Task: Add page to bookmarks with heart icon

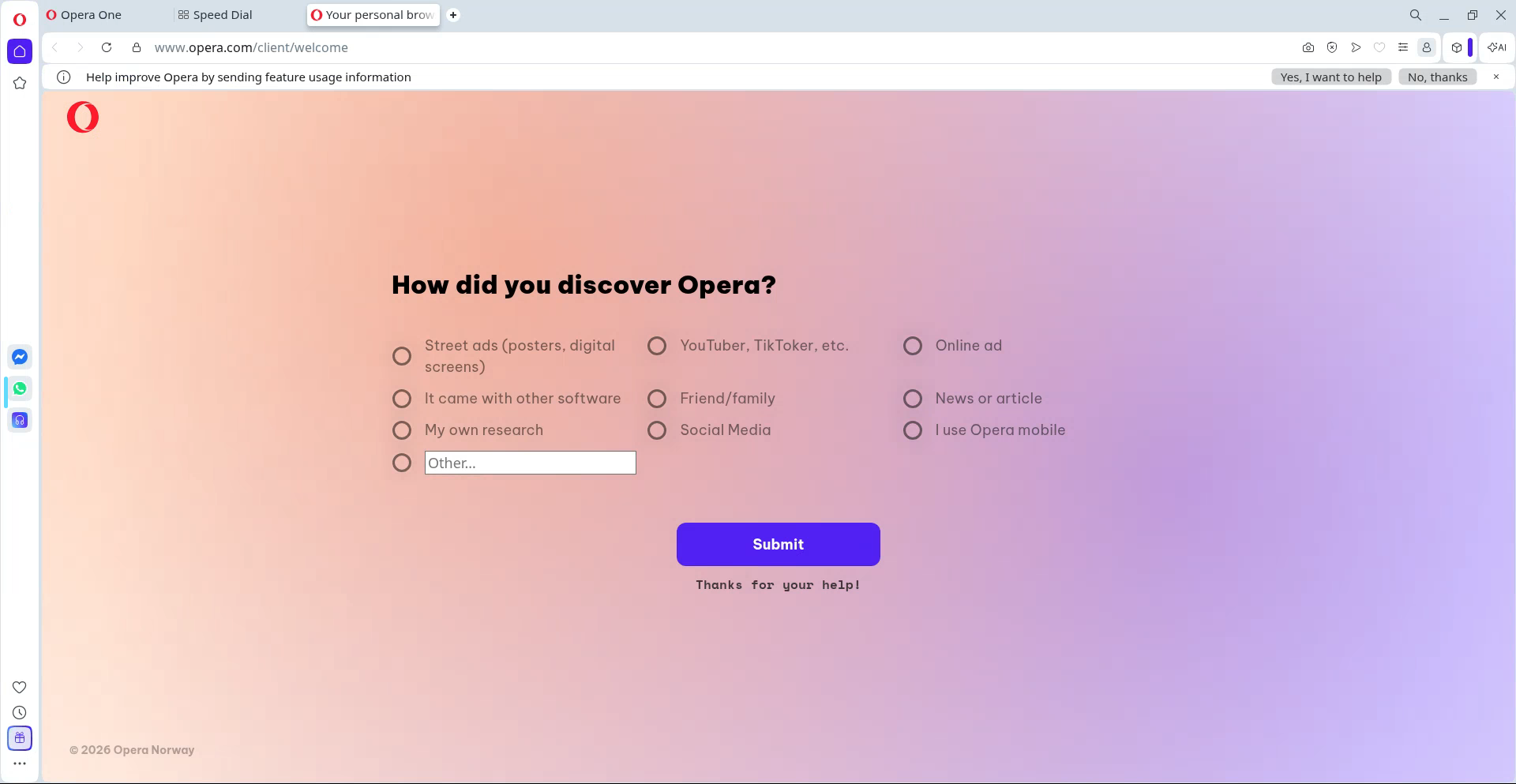Action: point(1379,47)
